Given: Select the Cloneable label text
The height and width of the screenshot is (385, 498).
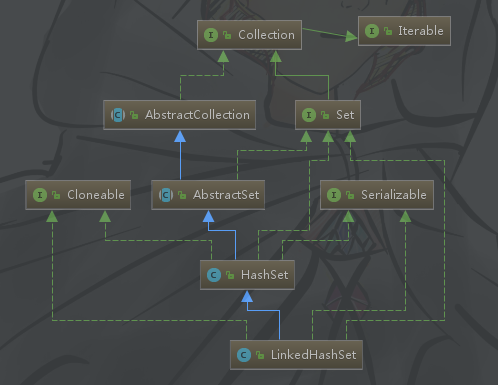Looking at the screenshot, I should click(96, 195).
